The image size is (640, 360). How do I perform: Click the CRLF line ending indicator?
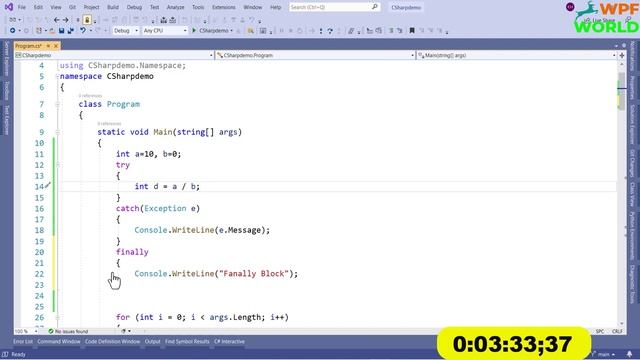click(x=617, y=331)
